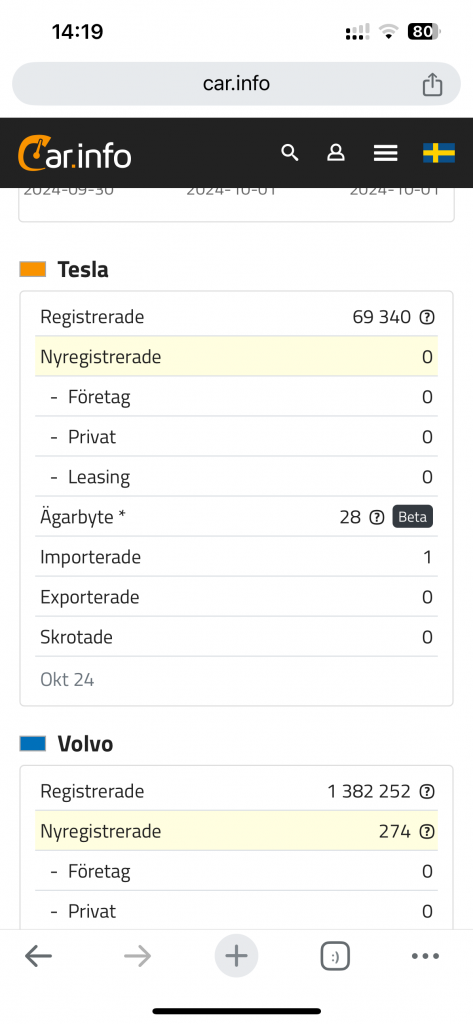Open browser more options menu
Screen dimensions: 473x1024
point(425,957)
